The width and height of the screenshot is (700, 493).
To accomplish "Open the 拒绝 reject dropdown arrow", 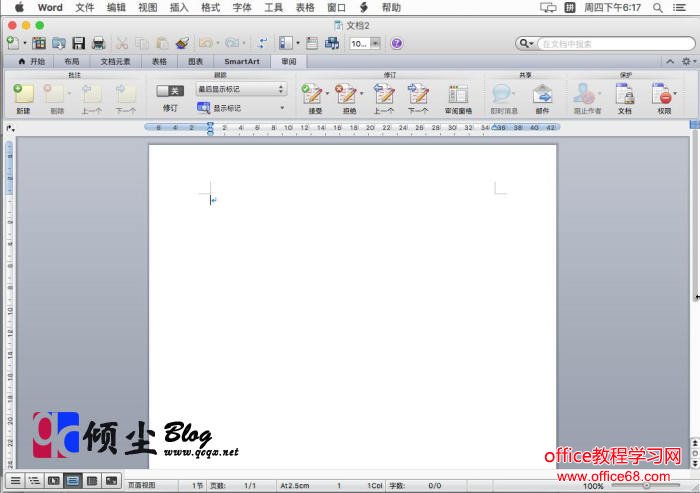I will click(362, 93).
